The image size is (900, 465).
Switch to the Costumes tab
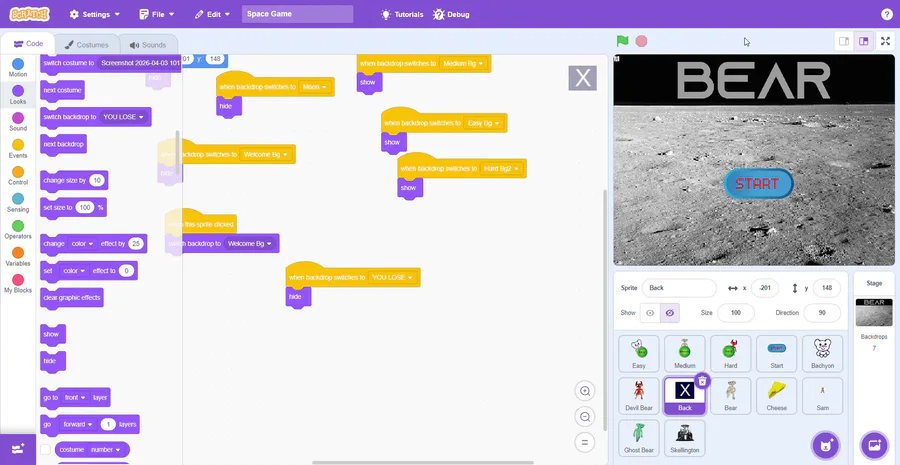tap(87, 45)
